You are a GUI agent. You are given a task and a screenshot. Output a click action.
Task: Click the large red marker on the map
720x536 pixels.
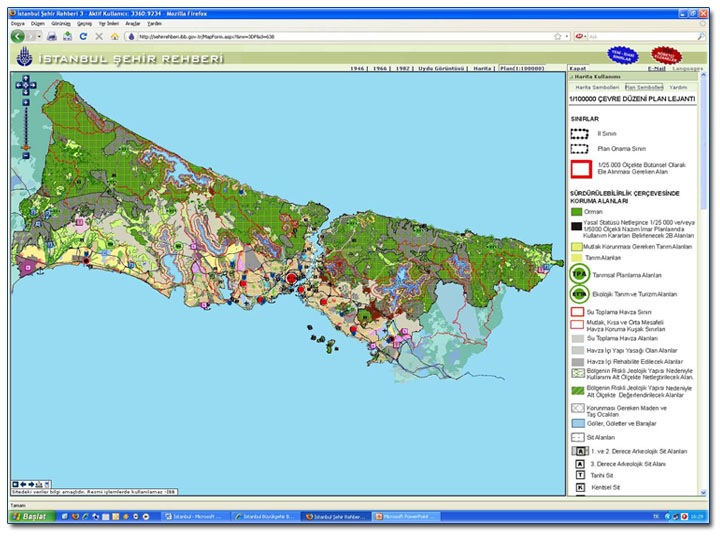[x=291, y=278]
